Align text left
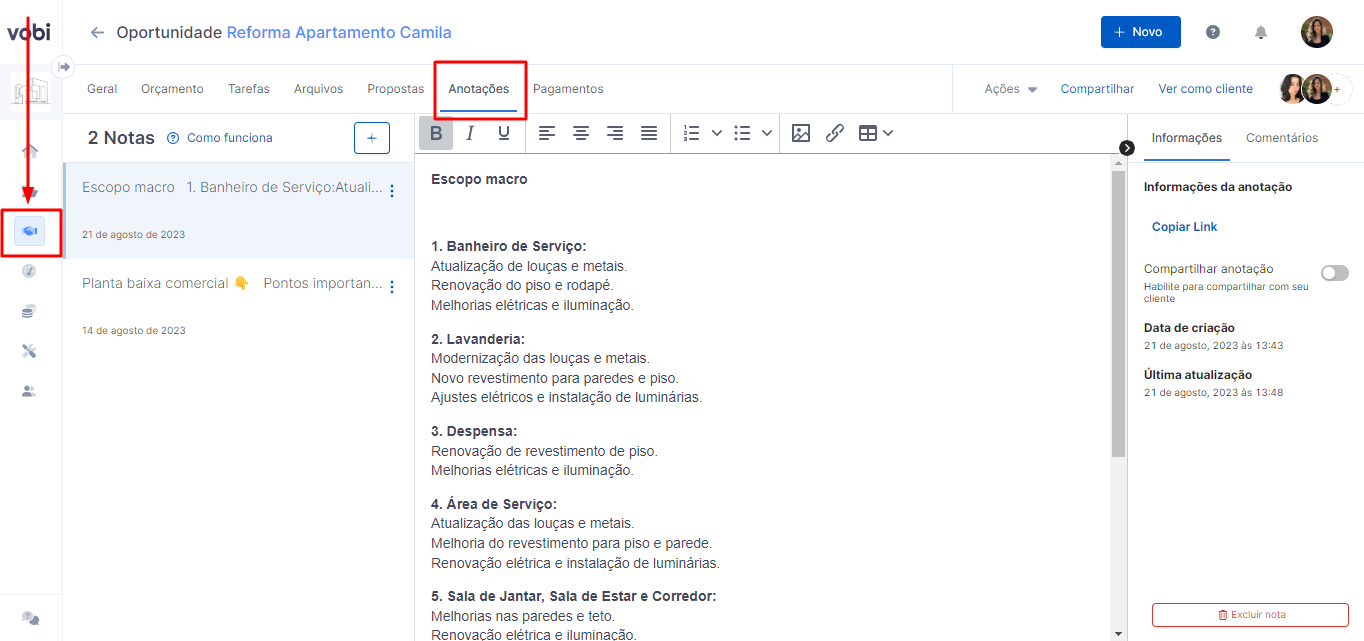This screenshot has width=1364, height=641. (547, 133)
